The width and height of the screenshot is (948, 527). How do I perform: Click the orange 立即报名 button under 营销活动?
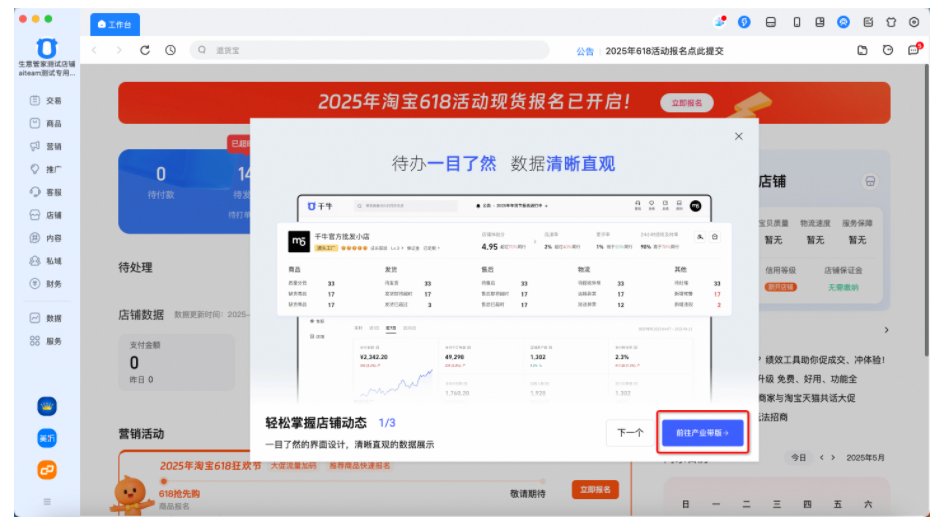596,490
